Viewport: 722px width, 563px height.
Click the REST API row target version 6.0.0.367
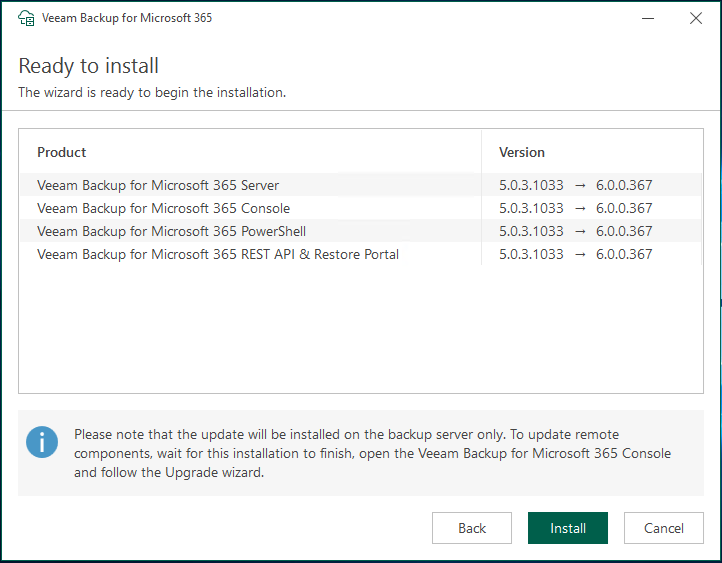tap(624, 254)
